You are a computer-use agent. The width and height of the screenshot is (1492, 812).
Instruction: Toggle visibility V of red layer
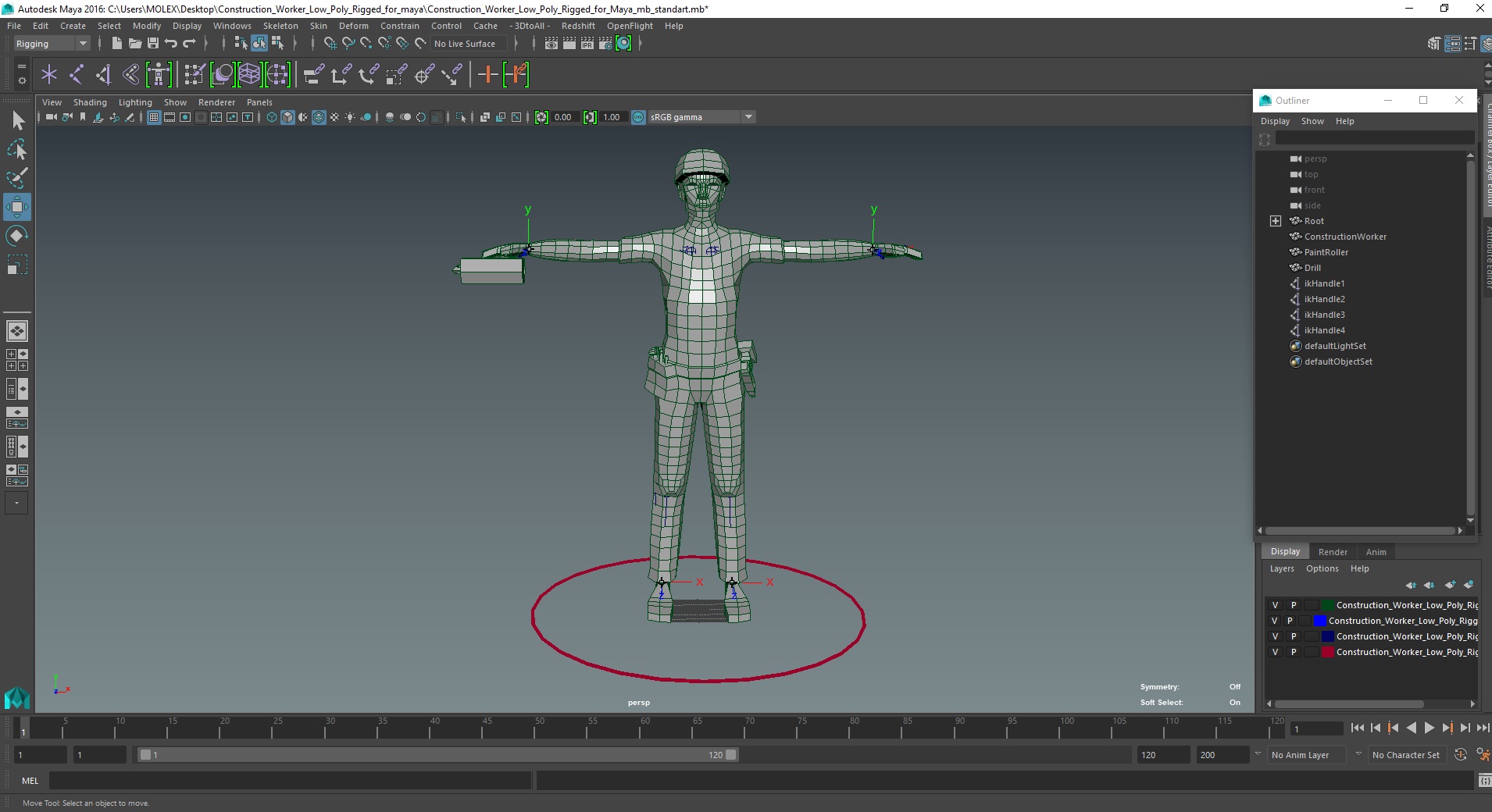point(1275,652)
